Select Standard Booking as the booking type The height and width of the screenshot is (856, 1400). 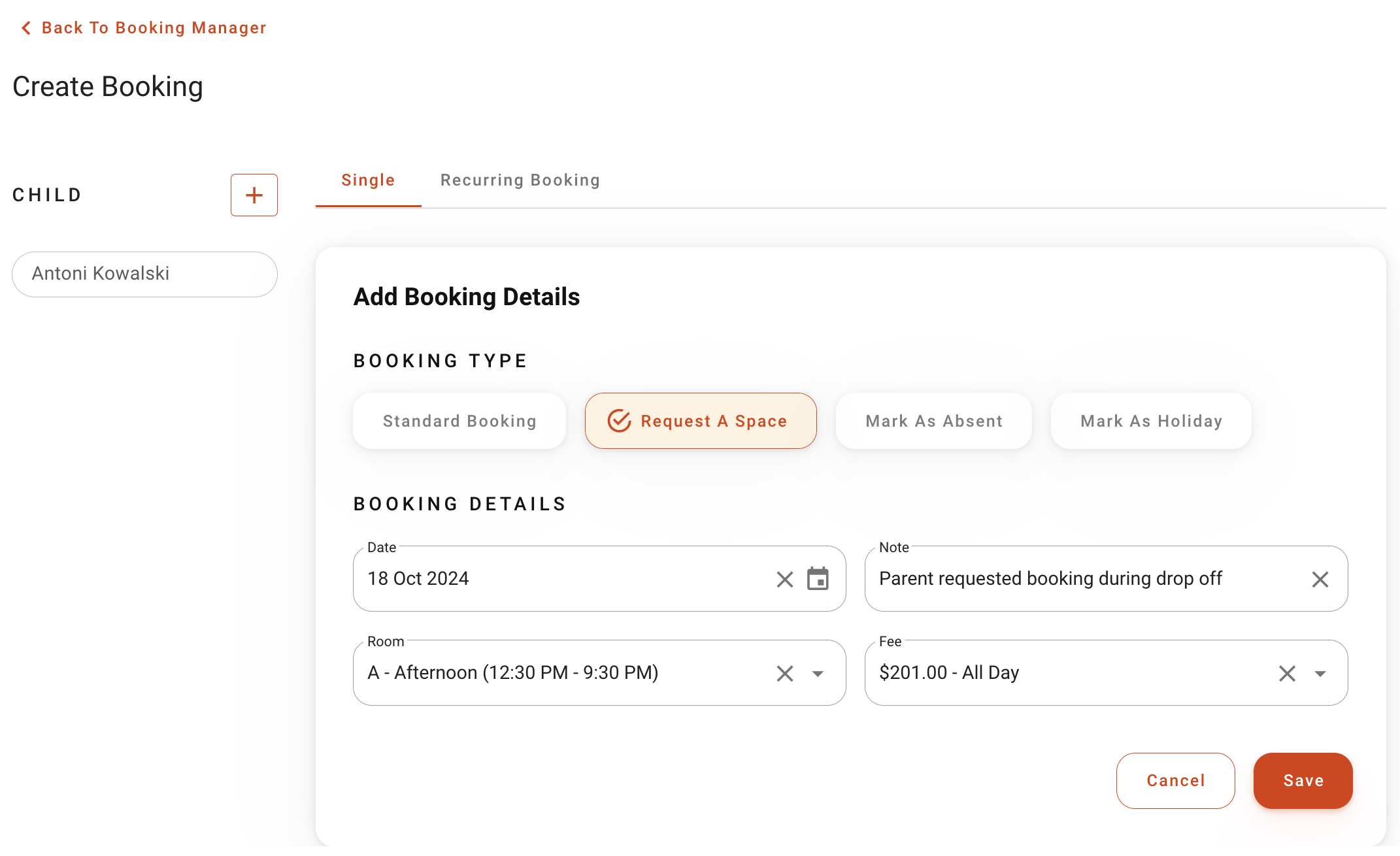[x=459, y=421]
